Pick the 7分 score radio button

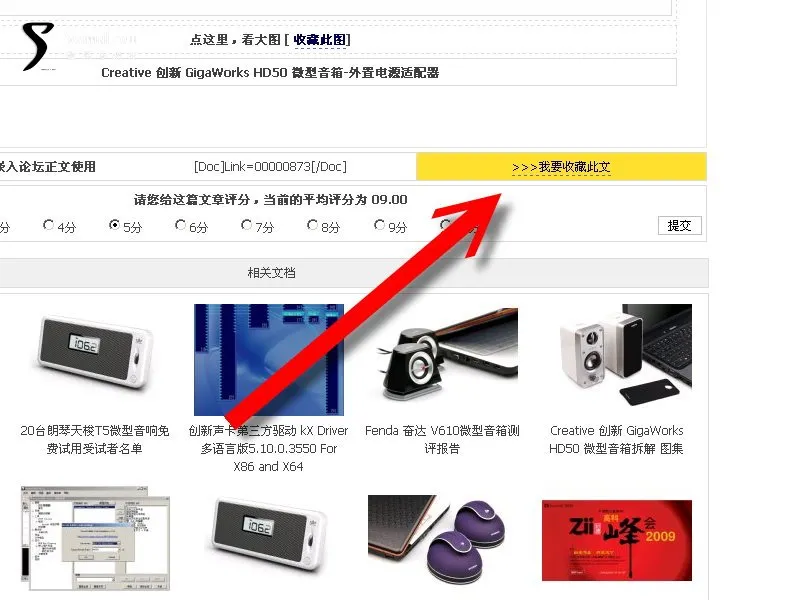pyautogui.click(x=246, y=224)
